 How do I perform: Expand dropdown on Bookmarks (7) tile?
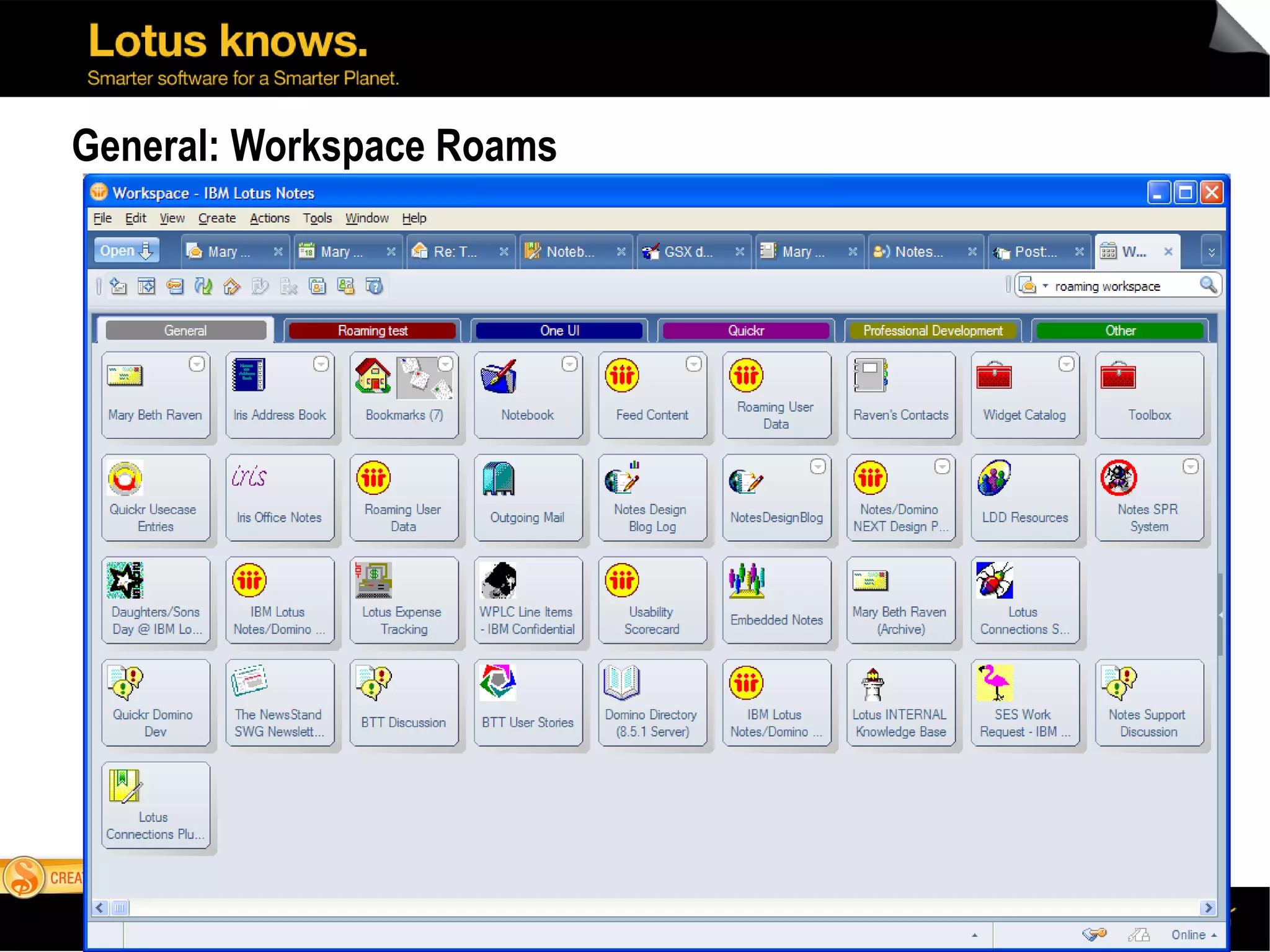445,364
